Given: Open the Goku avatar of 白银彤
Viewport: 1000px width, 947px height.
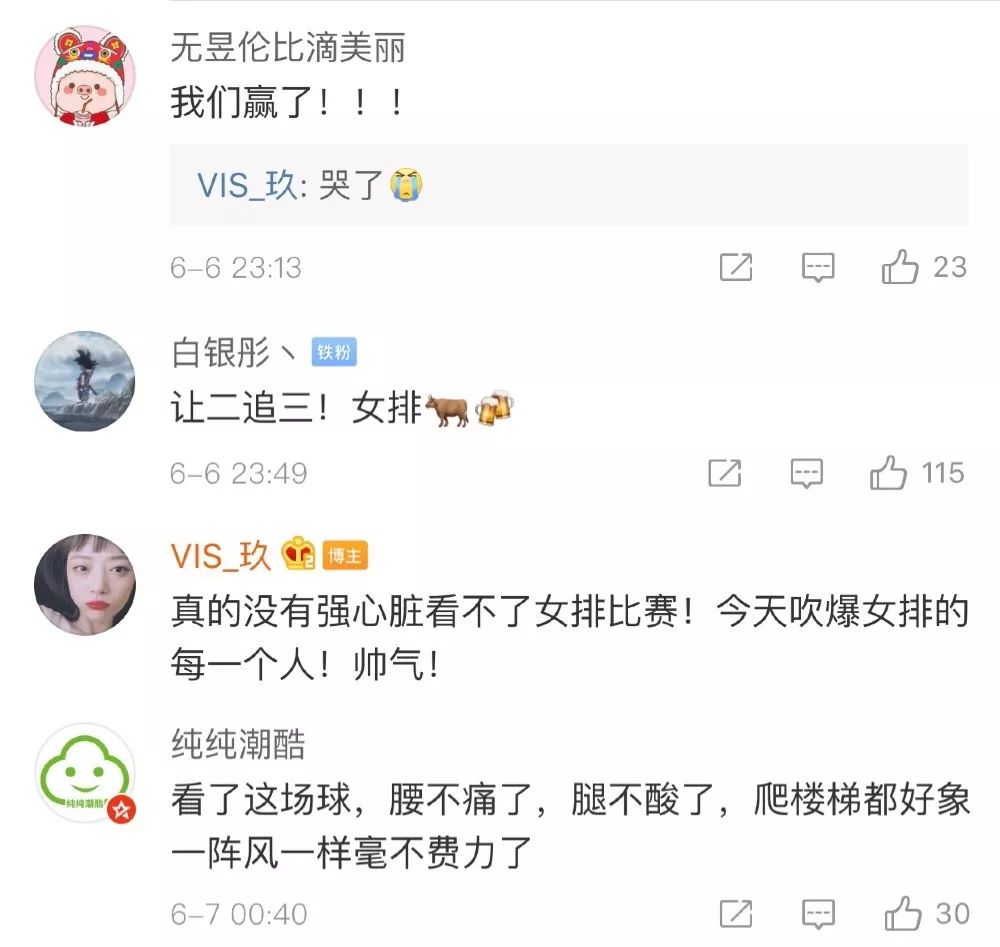Looking at the screenshot, I should point(85,381).
